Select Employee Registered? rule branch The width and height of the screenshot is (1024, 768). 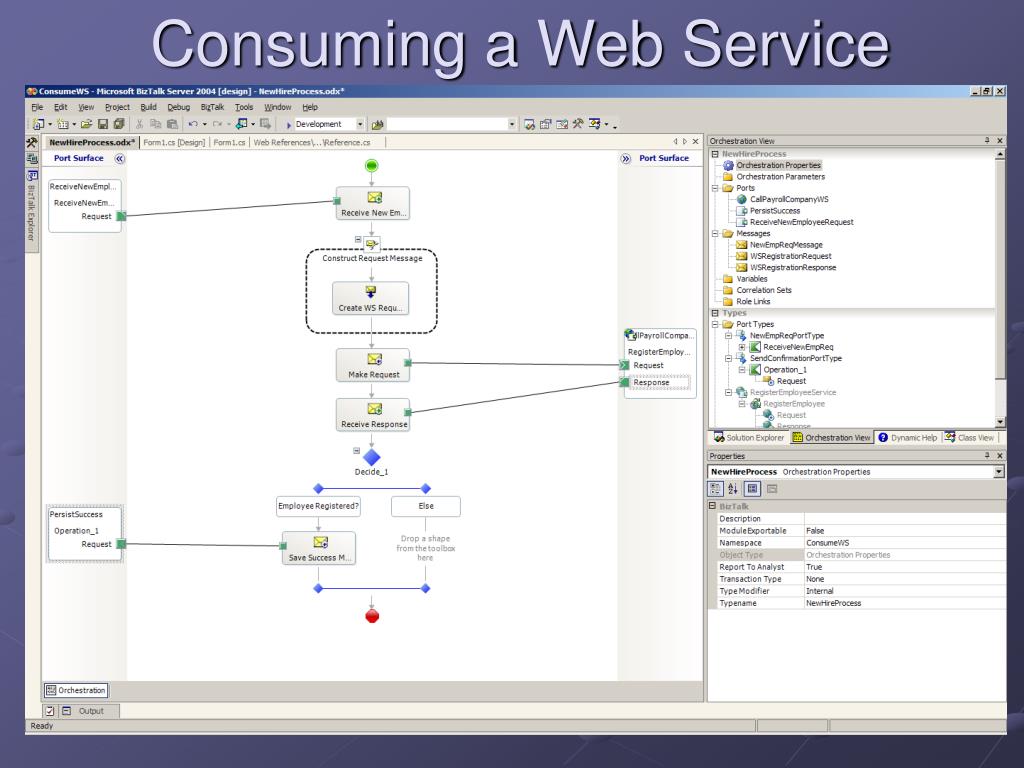click(318, 506)
